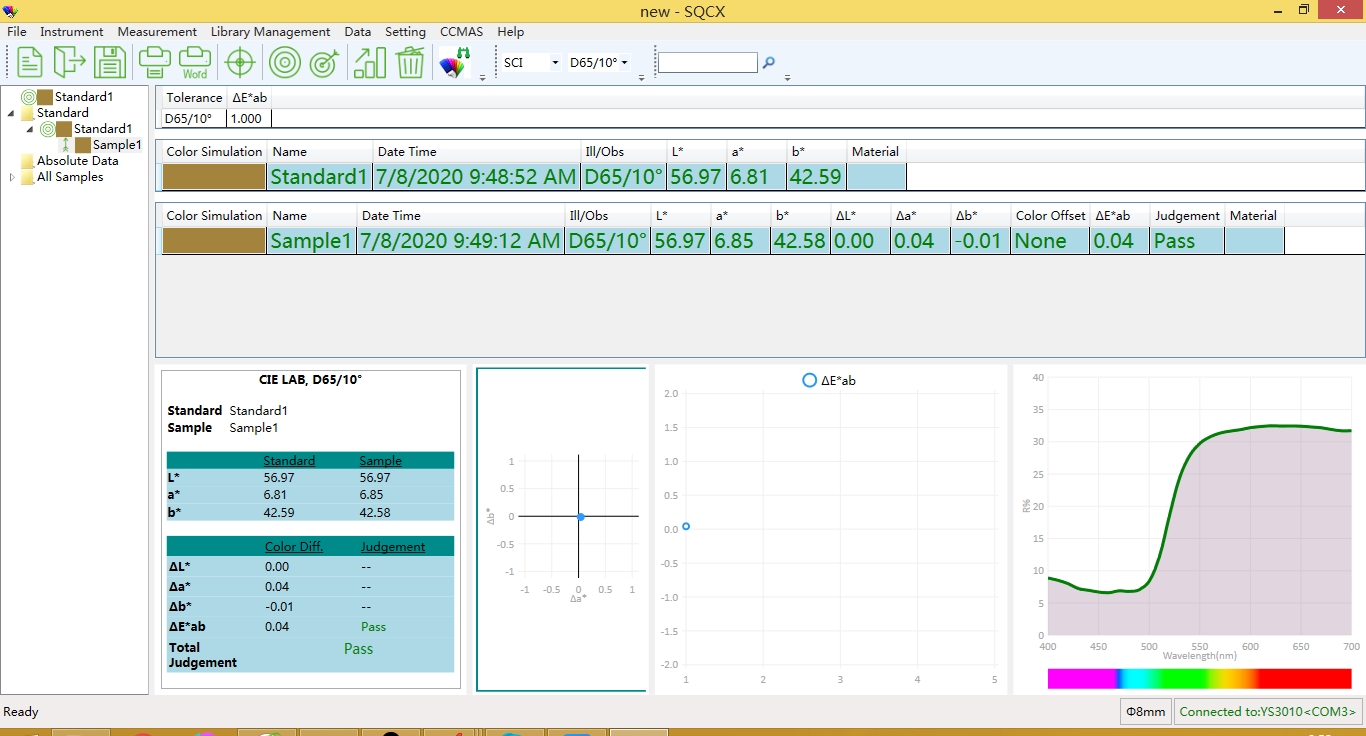Toggle the ΔE*ab legend marker in chart
Viewport: 1366px width, 736px height.
pyautogui.click(x=809, y=381)
